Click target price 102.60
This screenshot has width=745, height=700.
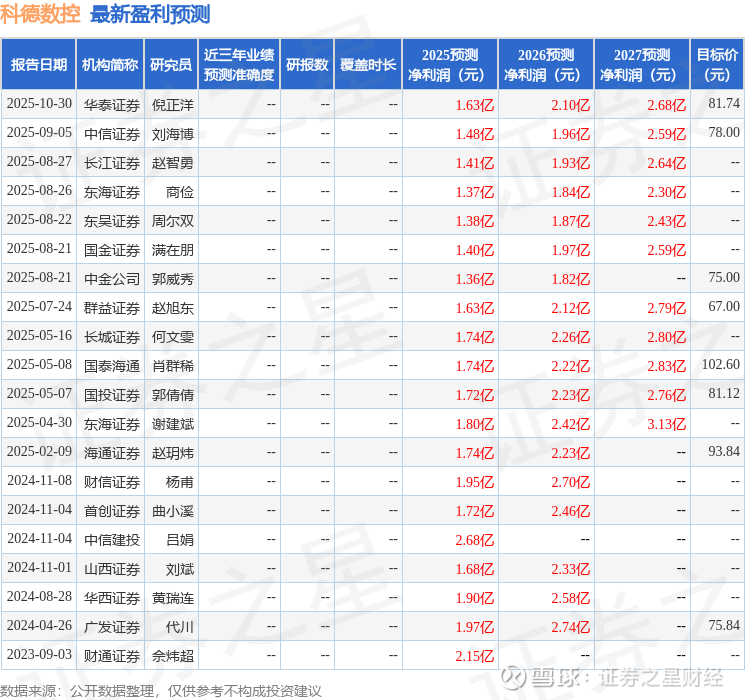pos(721,364)
